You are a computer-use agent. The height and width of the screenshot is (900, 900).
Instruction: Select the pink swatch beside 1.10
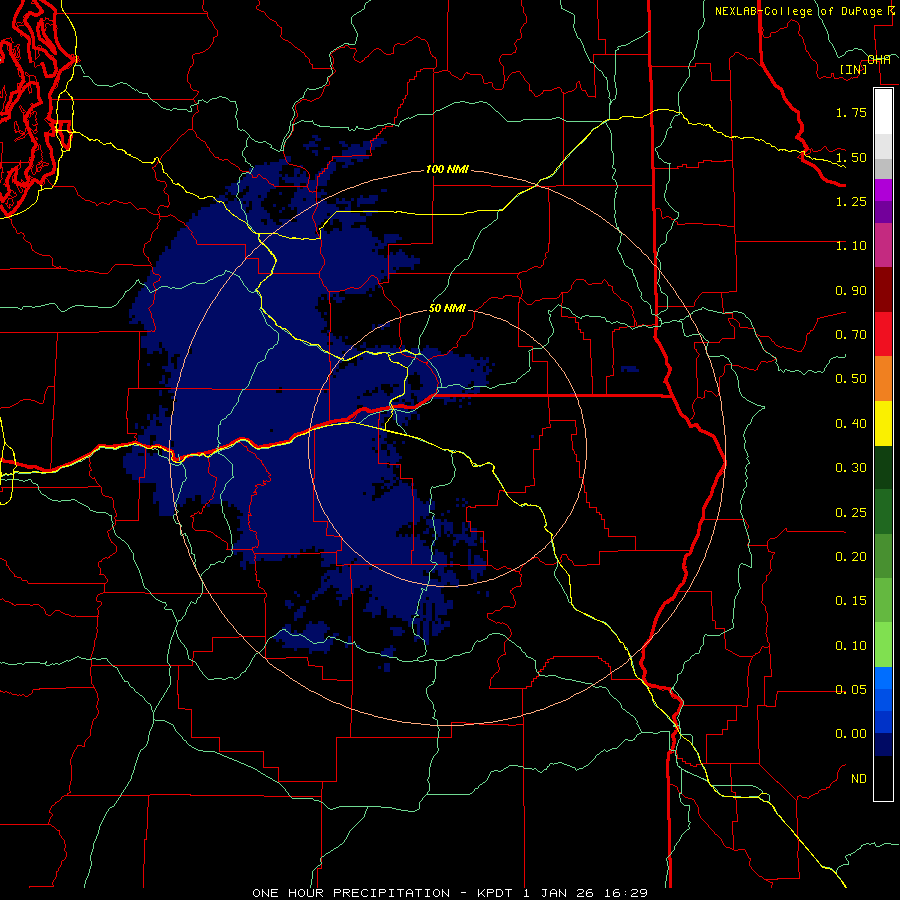(883, 246)
